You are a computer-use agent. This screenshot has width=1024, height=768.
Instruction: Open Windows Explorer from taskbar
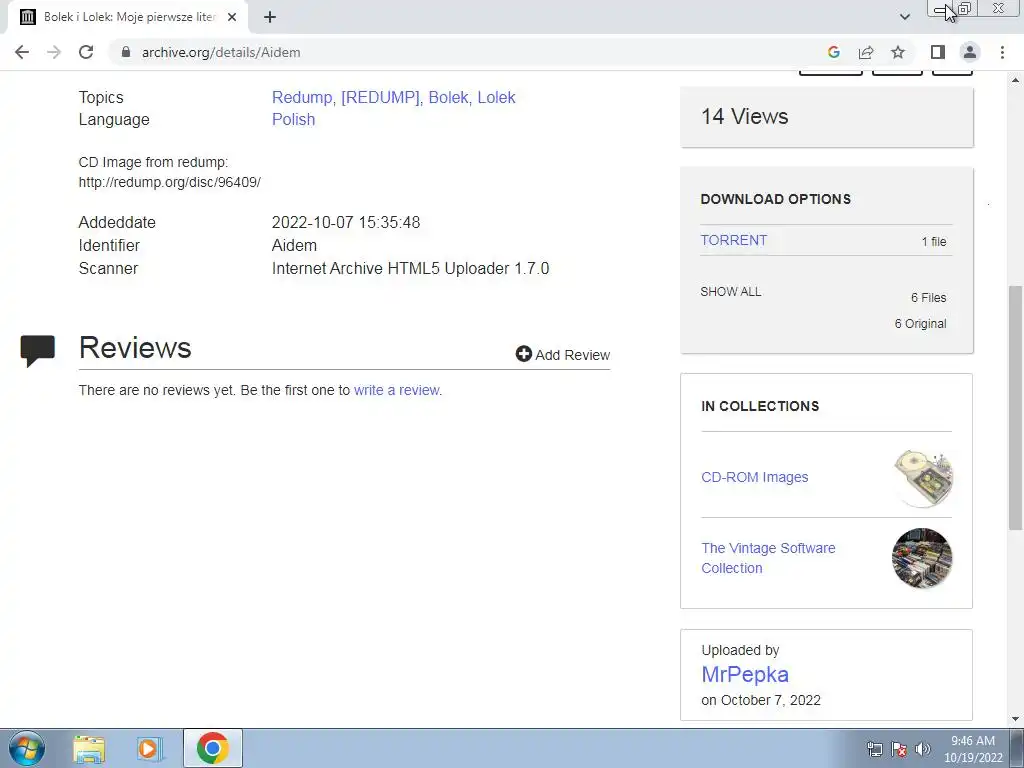[89, 748]
